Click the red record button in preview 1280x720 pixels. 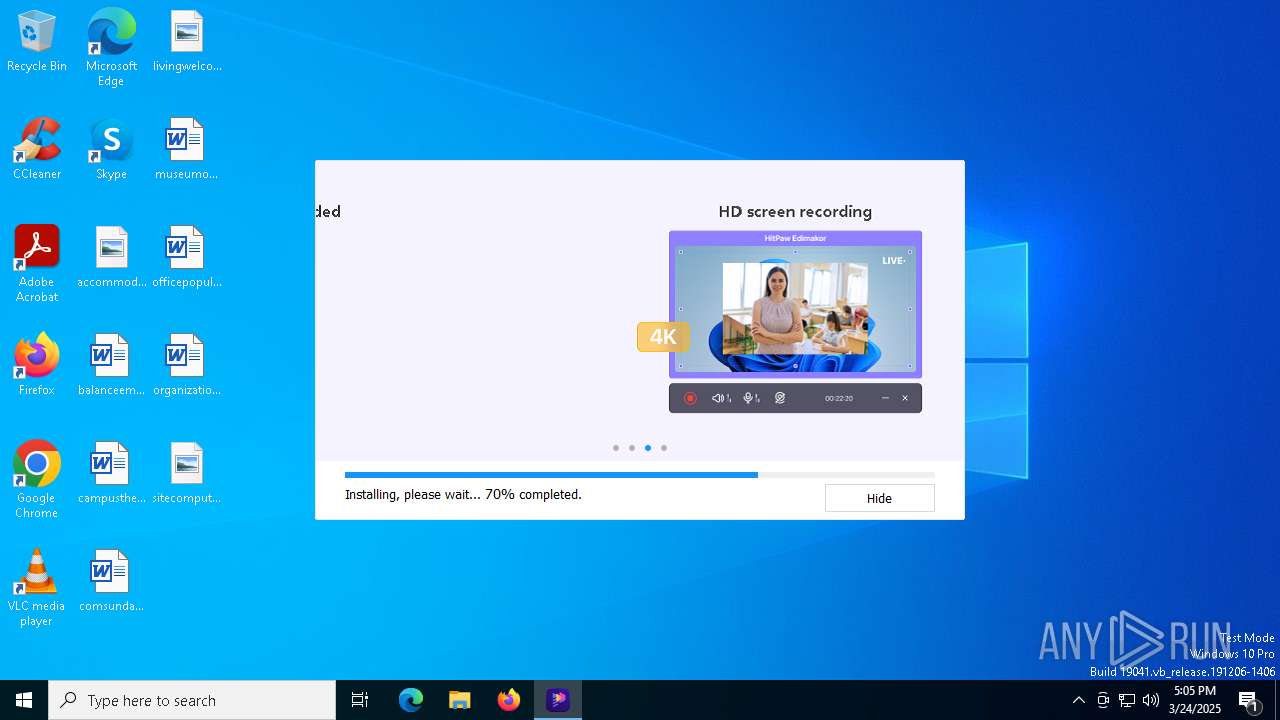click(x=690, y=398)
